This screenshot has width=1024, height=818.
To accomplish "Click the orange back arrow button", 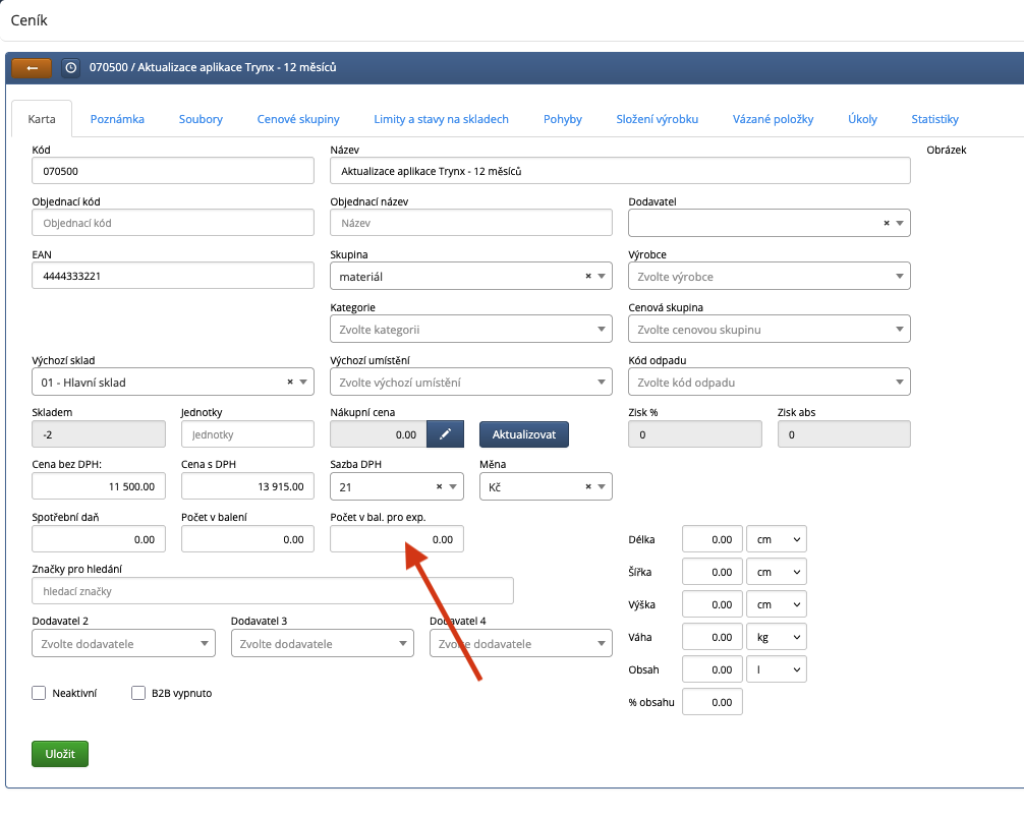I will pos(31,68).
